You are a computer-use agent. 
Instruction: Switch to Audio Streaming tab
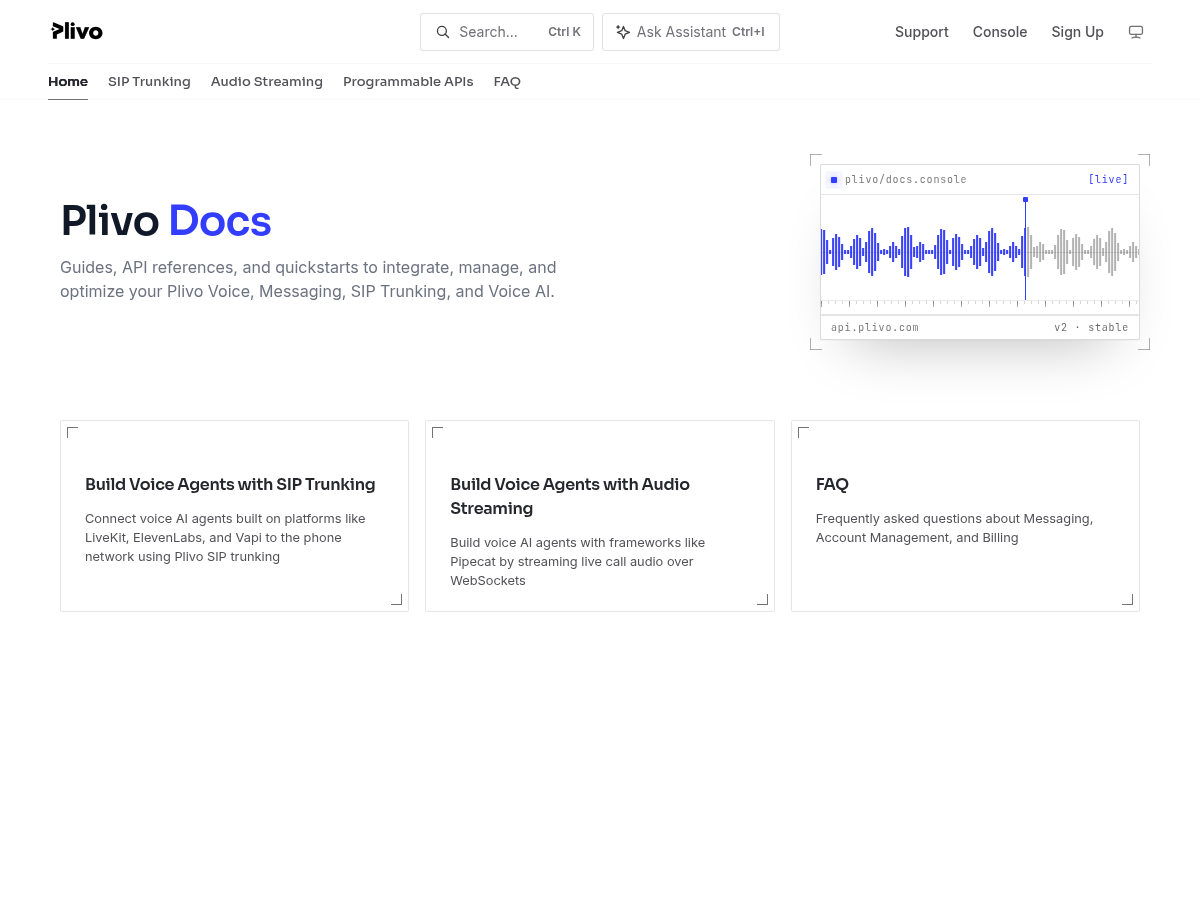point(267,82)
